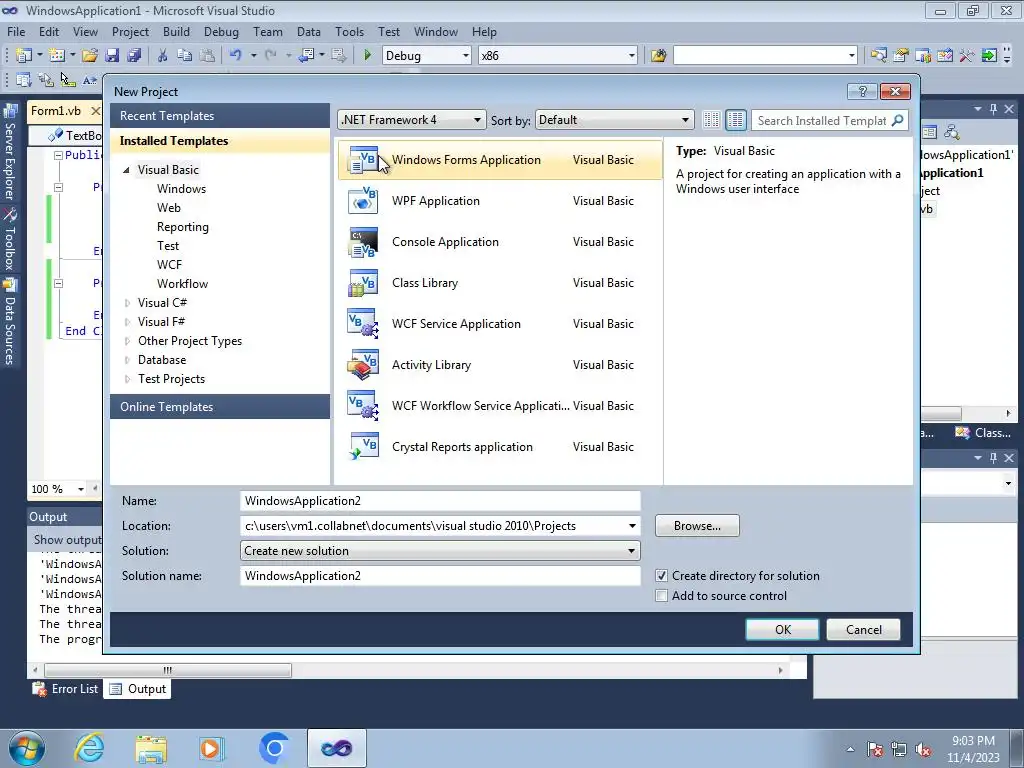Select WPF Application template
Screen dimensions: 1024x768
coord(500,201)
